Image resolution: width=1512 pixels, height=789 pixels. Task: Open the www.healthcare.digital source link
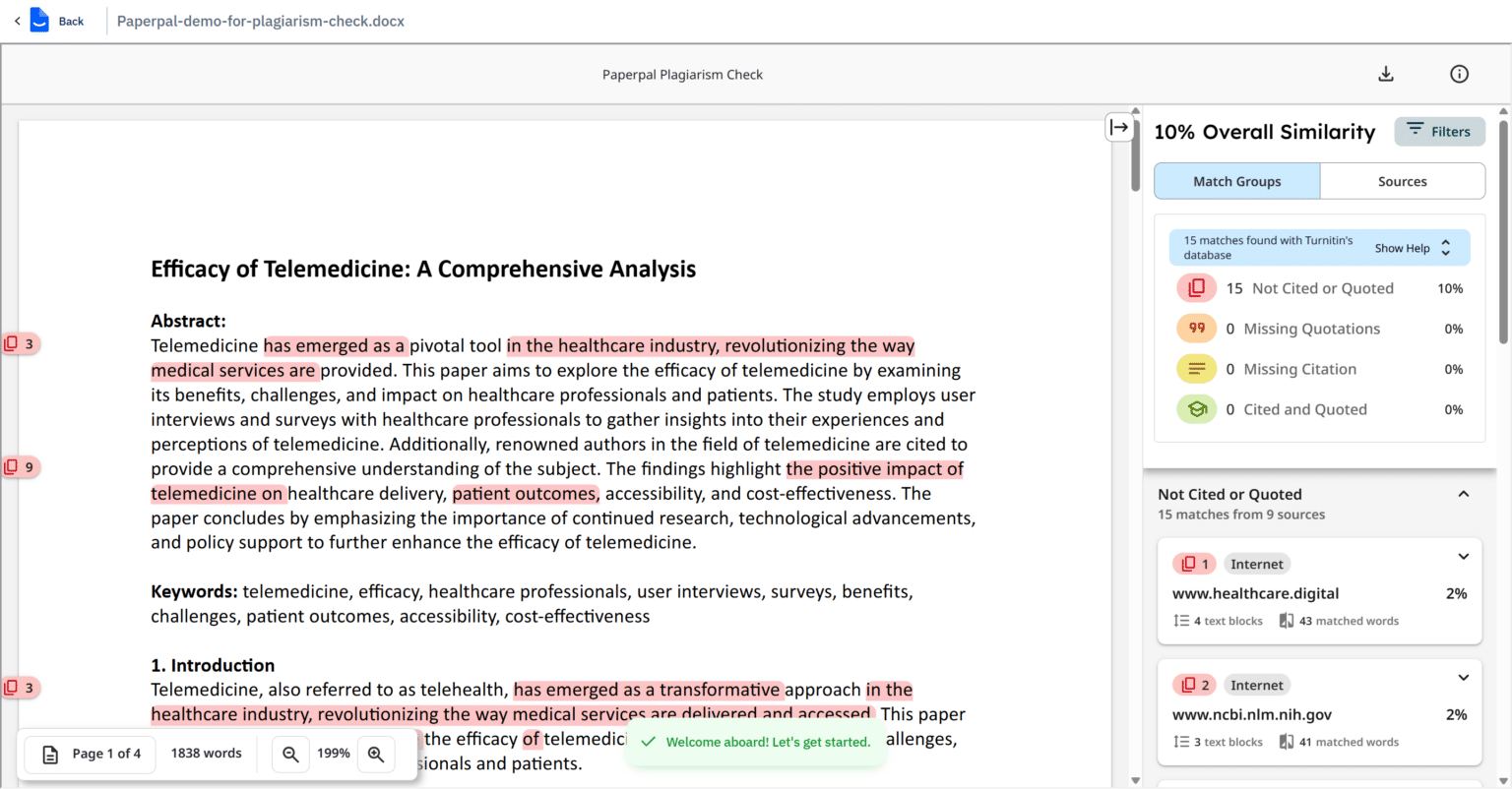click(x=1255, y=593)
